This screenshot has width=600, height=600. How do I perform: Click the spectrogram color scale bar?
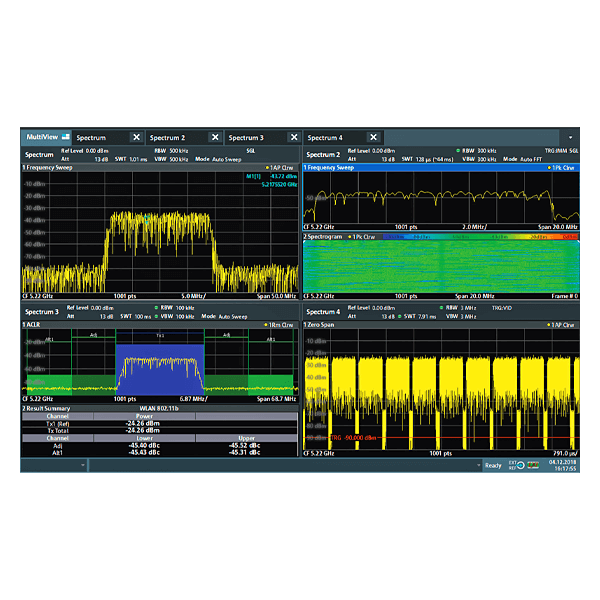pos(481,237)
